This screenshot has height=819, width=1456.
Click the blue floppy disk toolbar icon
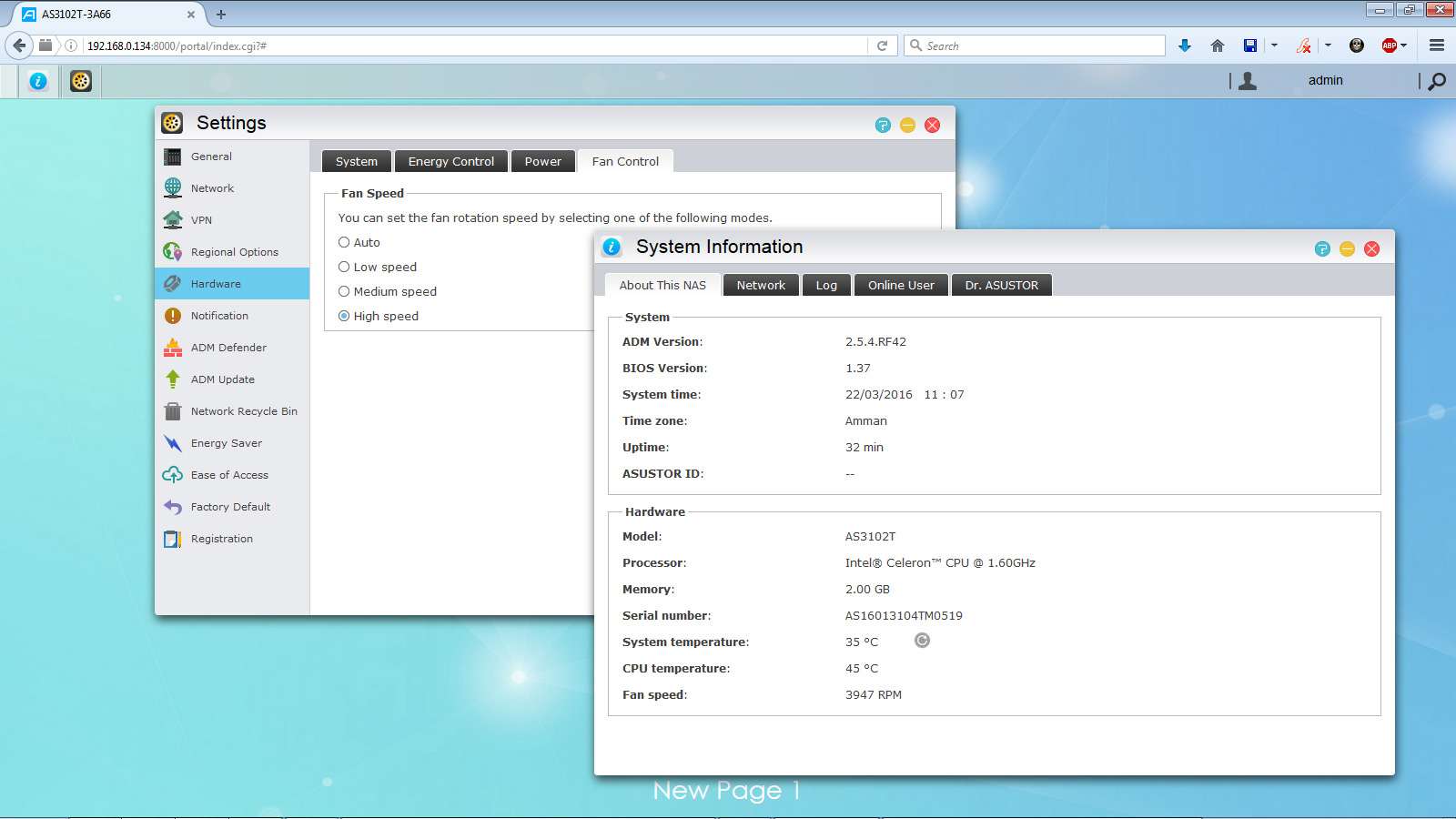coord(1250,45)
